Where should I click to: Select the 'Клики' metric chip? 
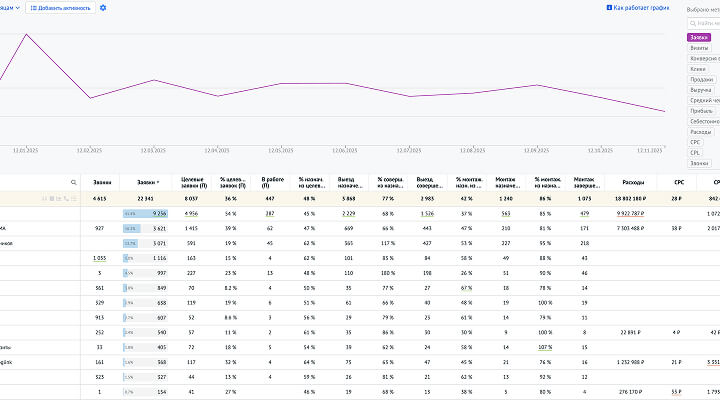point(699,69)
